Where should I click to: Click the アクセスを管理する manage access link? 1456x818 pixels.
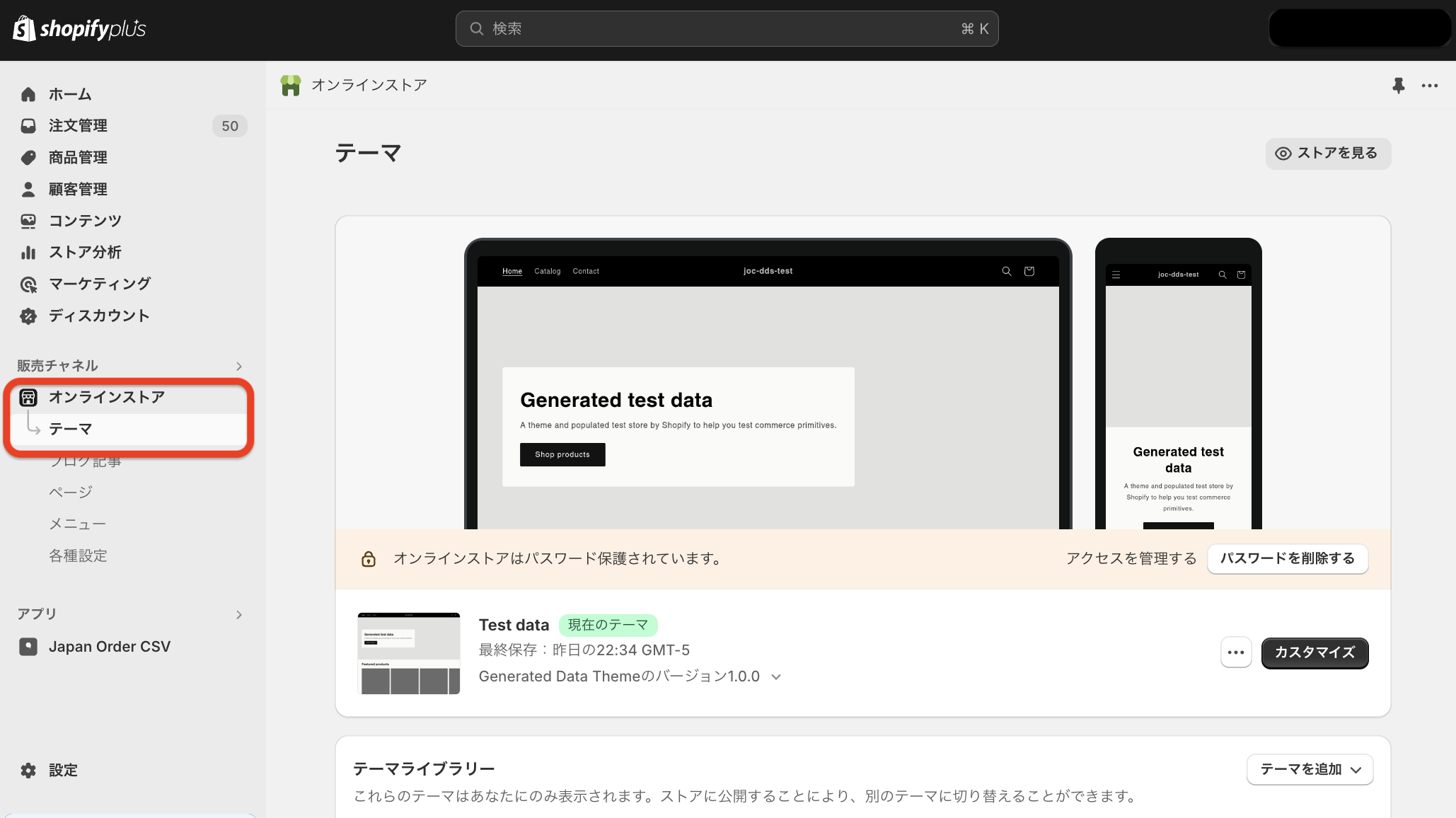tap(1131, 559)
